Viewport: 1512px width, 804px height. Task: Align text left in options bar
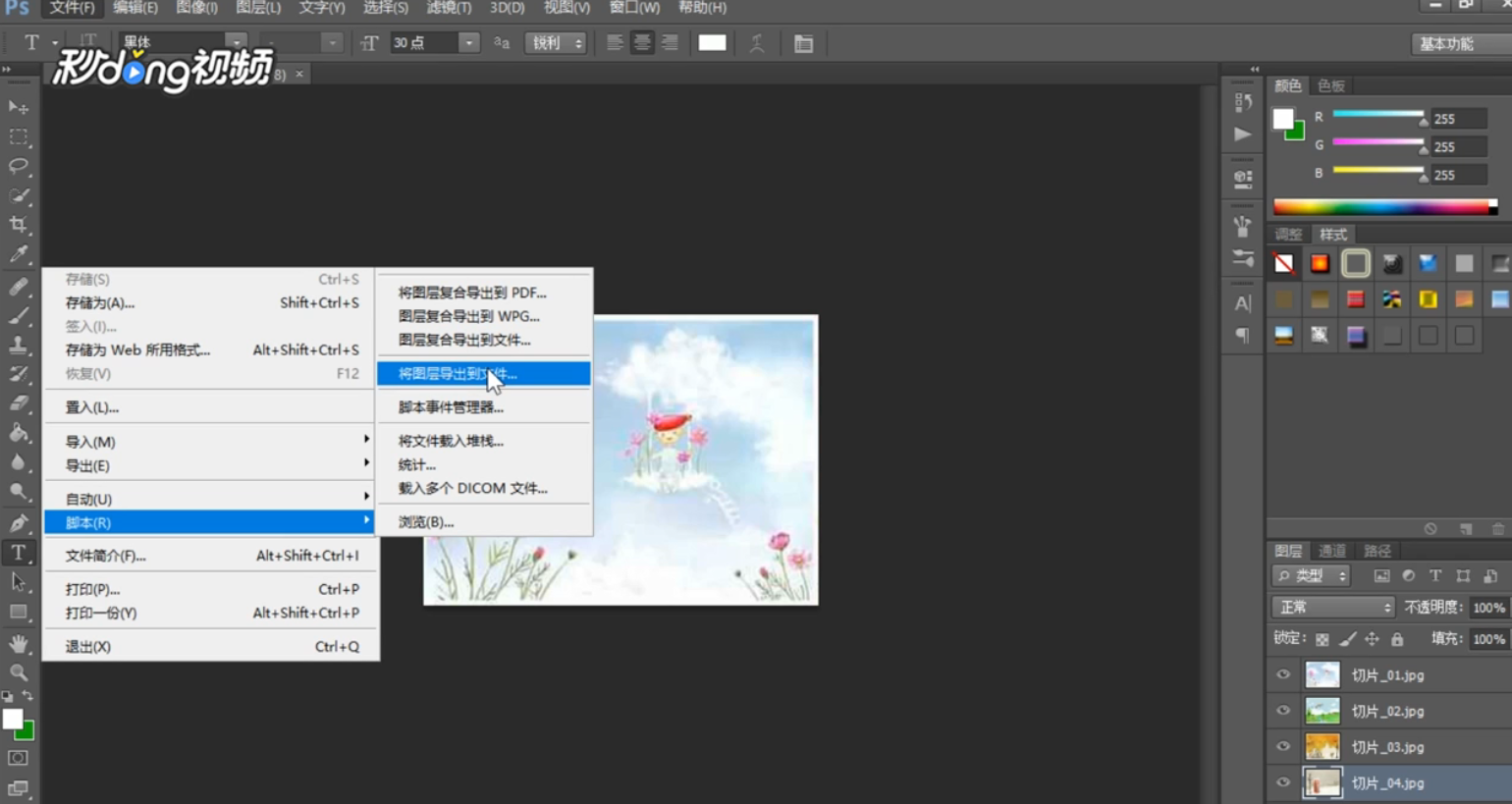coord(615,43)
